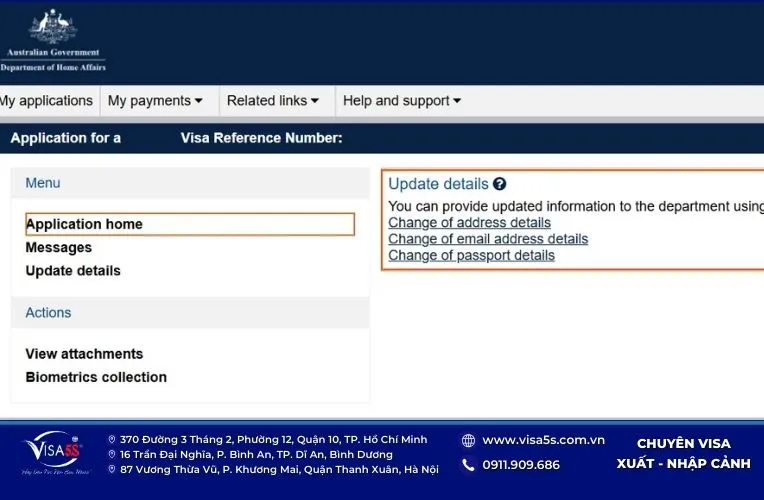Image resolution: width=764 pixels, height=500 pixels.
Task: Click the location pin beside the Hồ Chí Minh address
Action: (112, 440)
